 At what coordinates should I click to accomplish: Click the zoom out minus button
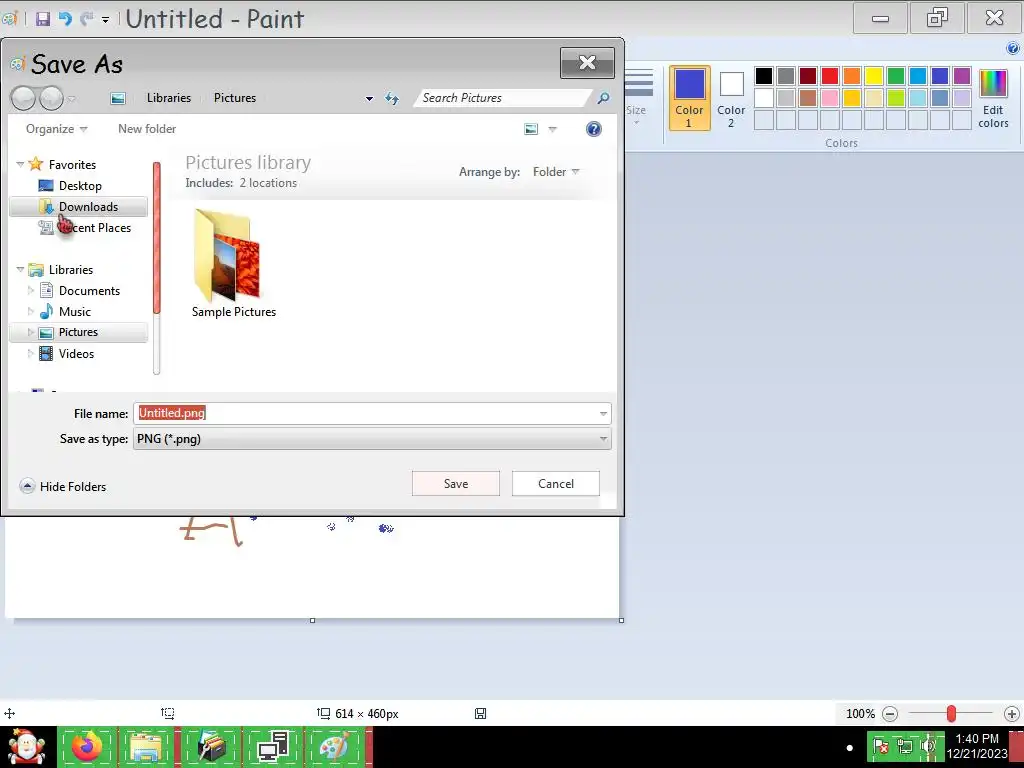coord(890,714)
